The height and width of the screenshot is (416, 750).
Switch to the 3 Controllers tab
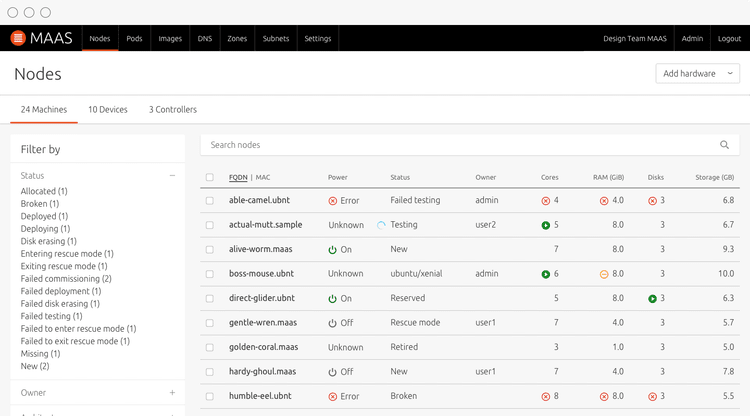click(173, 109)
